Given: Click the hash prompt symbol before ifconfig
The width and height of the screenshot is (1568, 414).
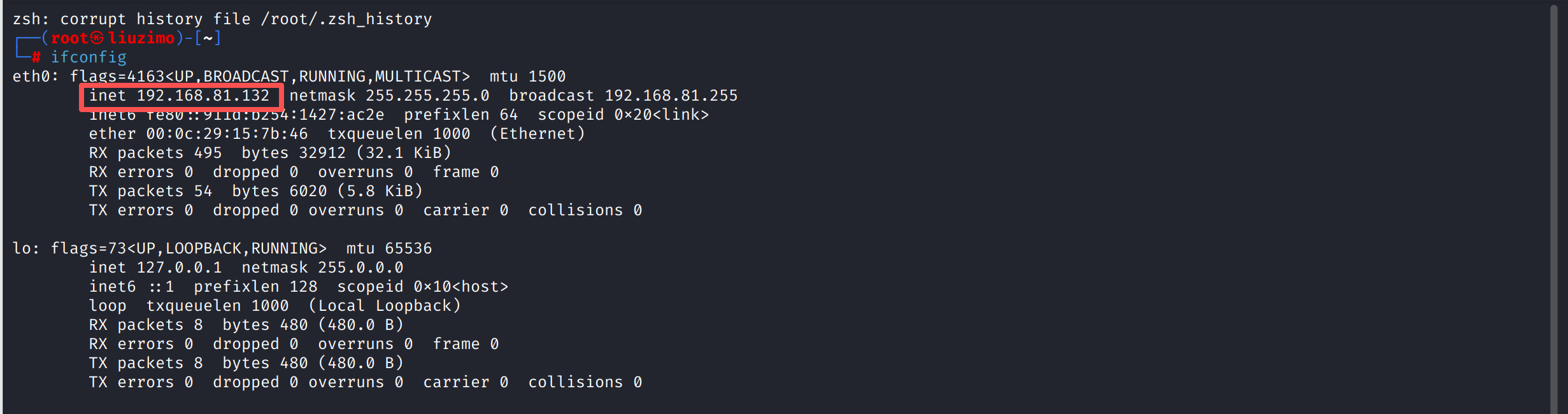Looking at the screenshot, I should (37, 57).
